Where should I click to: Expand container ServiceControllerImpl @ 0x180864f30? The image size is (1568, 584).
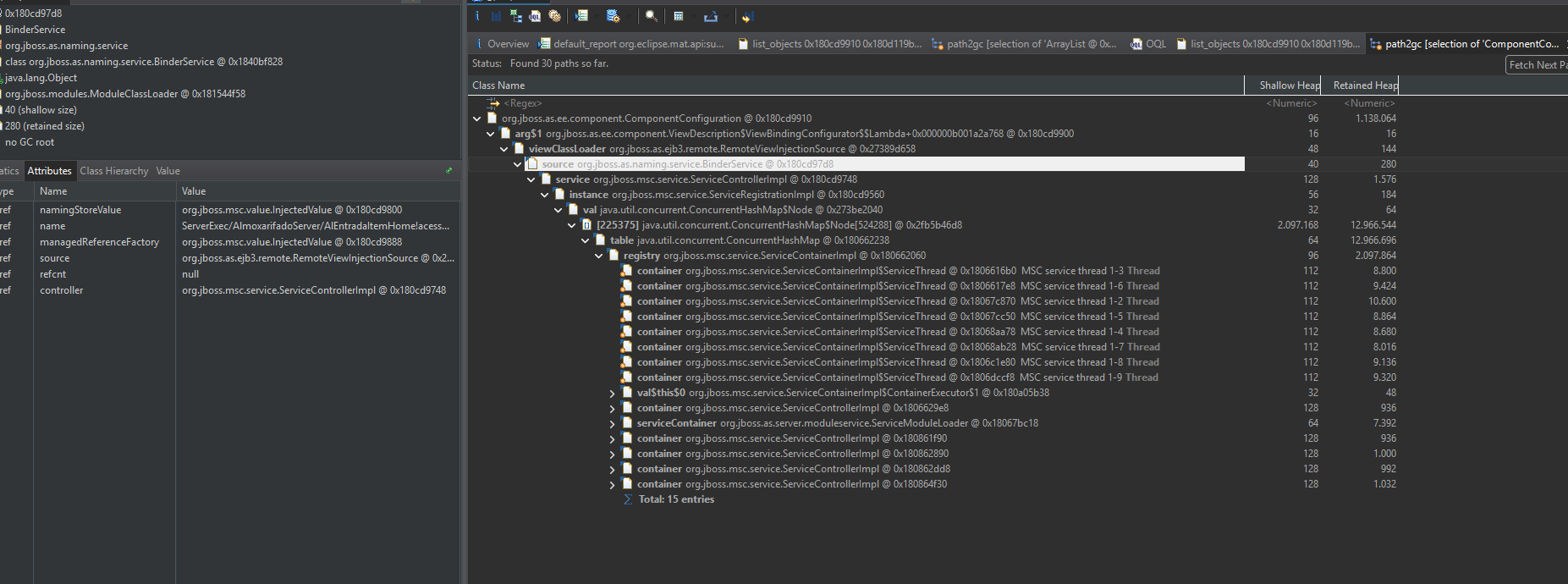pyautogui.click(x=613, y=484)
